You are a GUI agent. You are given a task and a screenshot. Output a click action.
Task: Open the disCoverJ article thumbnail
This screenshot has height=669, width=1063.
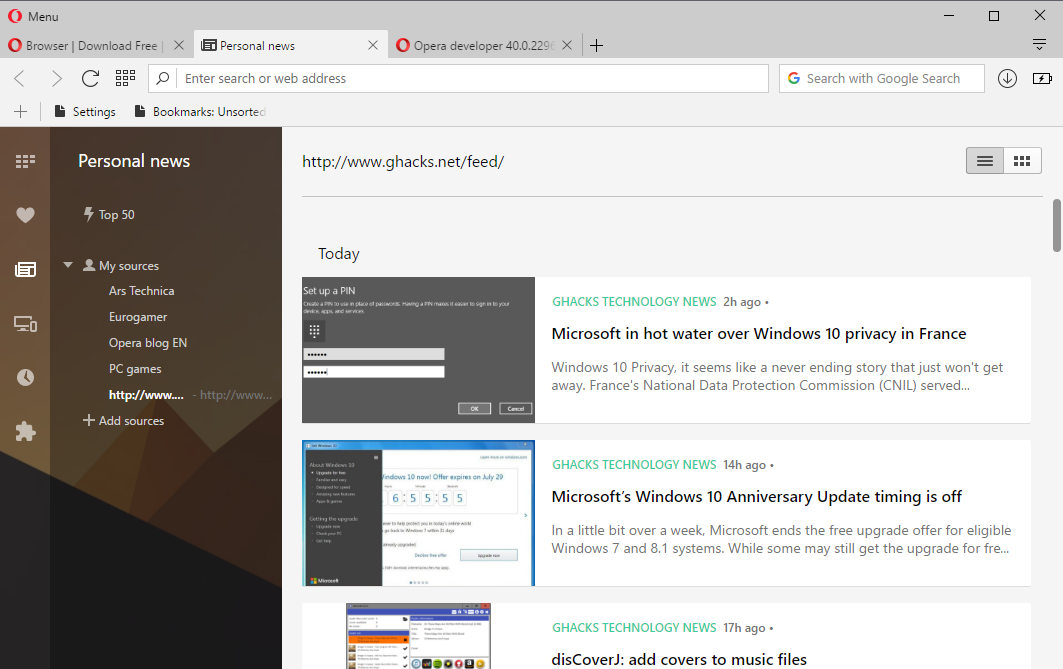coord(418,636)
